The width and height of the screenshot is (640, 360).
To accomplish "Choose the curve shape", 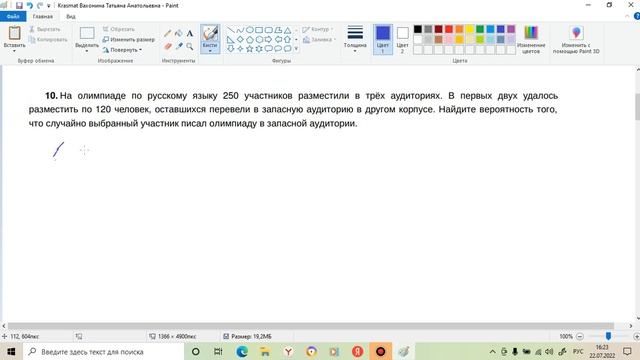I will (x=240, y=30).
